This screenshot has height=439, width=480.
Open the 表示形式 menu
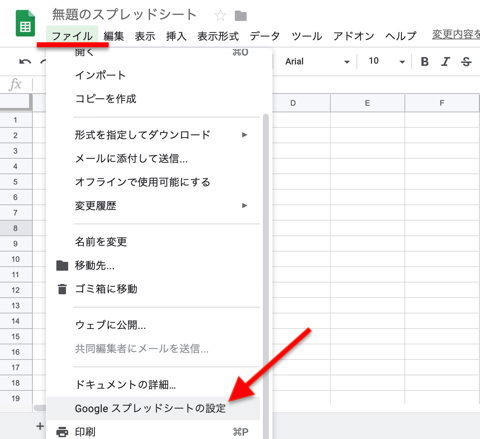[218, 36]
